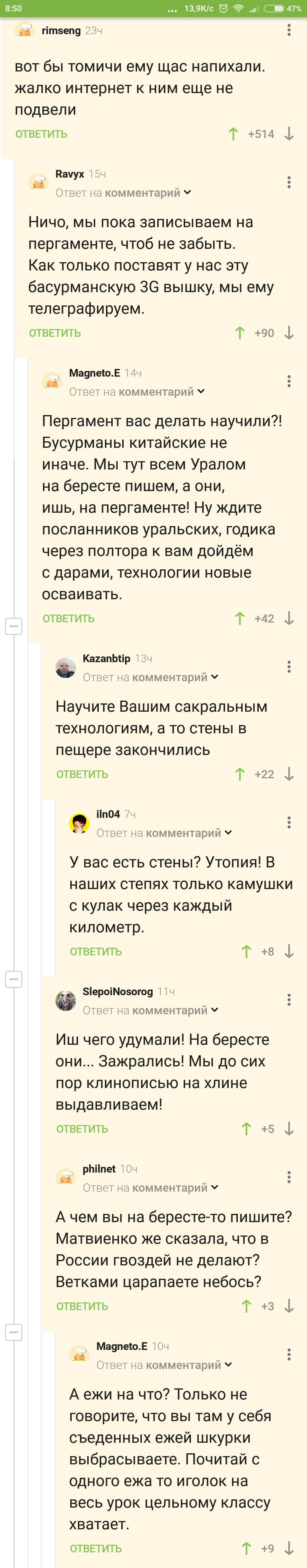Tap Kazanbtip's avatar photo
This screenshot has width=307, height=1568.
tap(66, 668)
